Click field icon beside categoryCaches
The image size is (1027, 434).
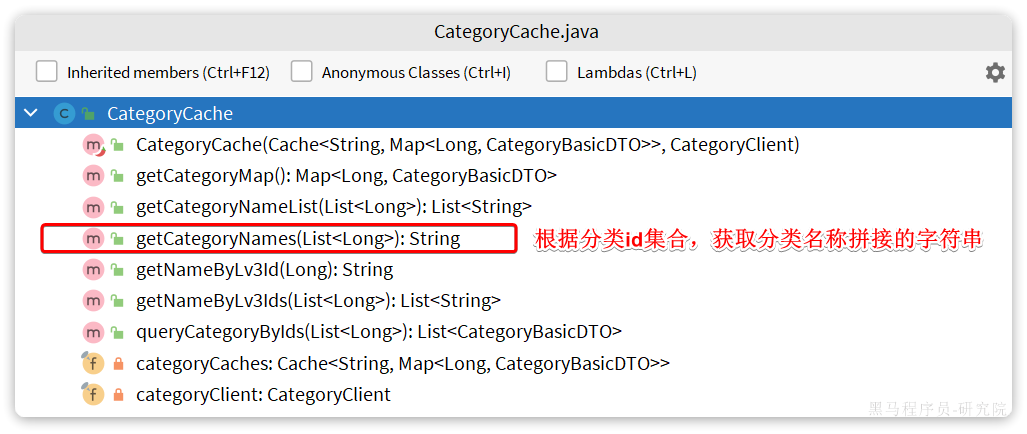[93, 363]
